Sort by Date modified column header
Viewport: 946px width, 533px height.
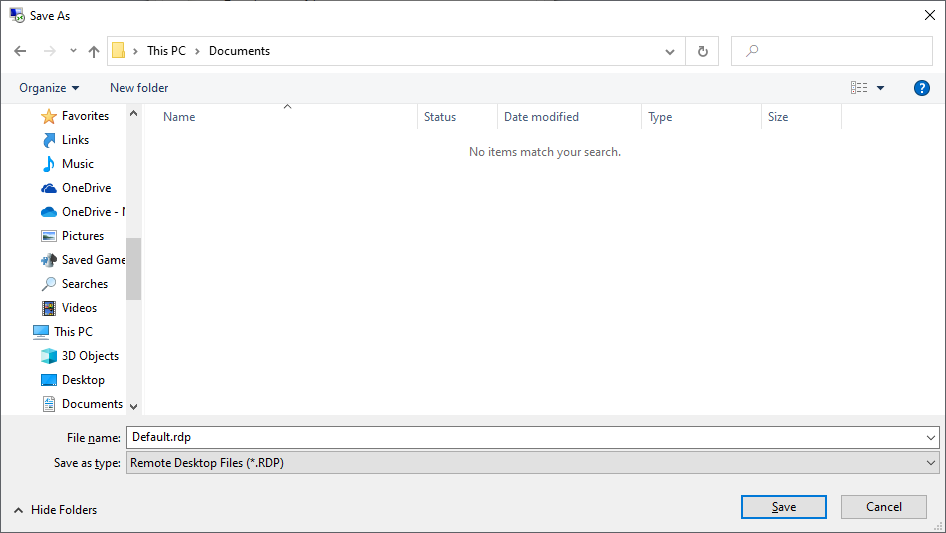click(x=541, y=117)
